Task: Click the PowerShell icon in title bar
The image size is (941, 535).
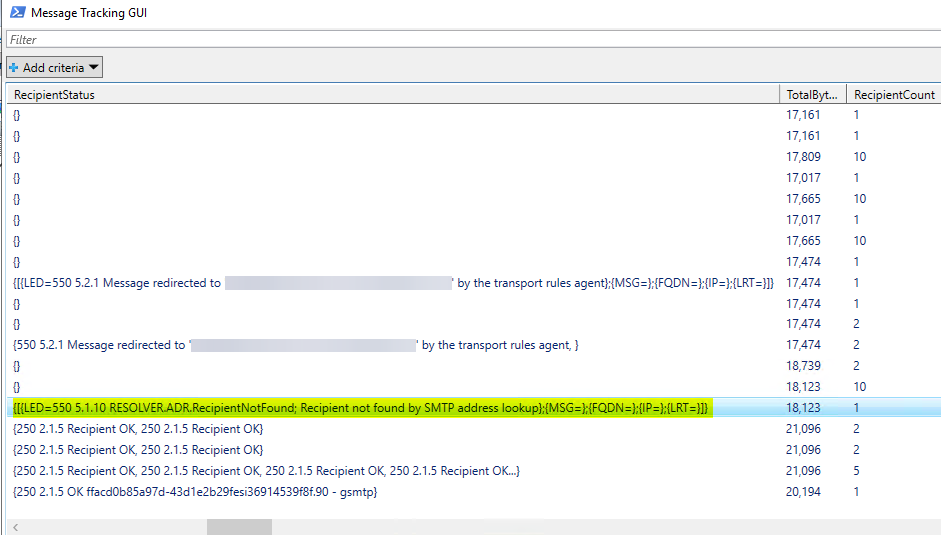Action: (x=17, y=14)
